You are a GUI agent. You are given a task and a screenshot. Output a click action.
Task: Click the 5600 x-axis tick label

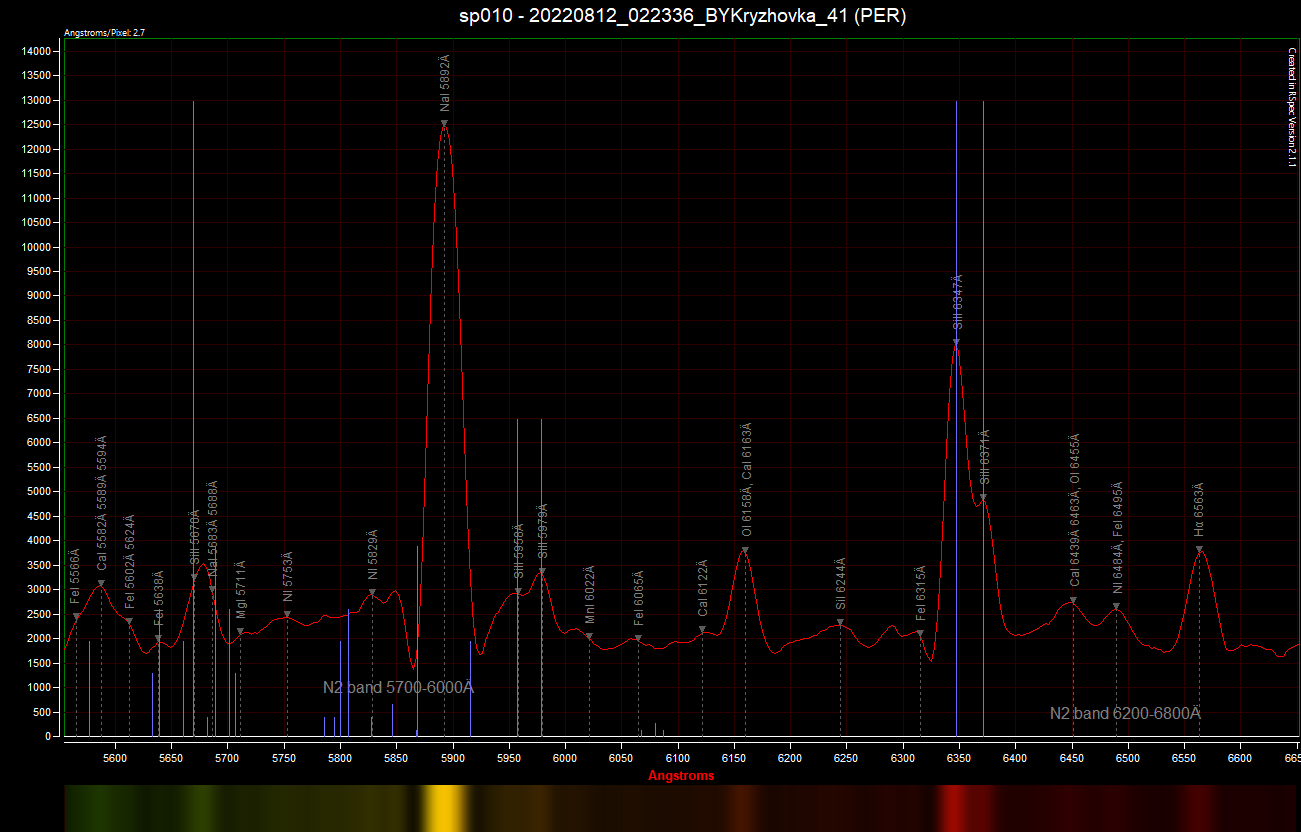point(115,759)
